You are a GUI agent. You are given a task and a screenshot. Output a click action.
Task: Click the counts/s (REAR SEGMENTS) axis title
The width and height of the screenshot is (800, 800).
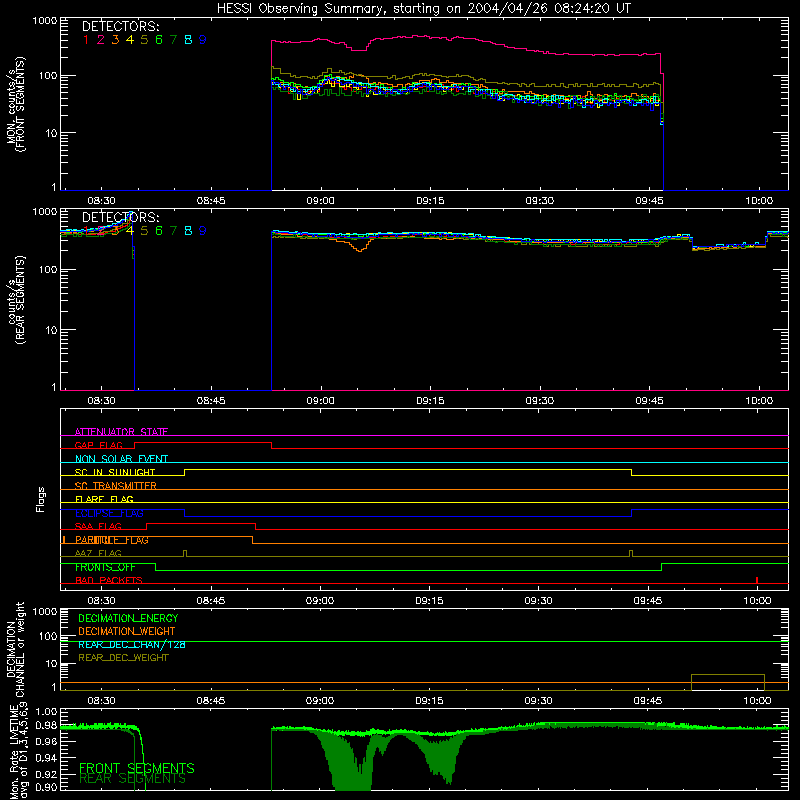pos(16,300)
